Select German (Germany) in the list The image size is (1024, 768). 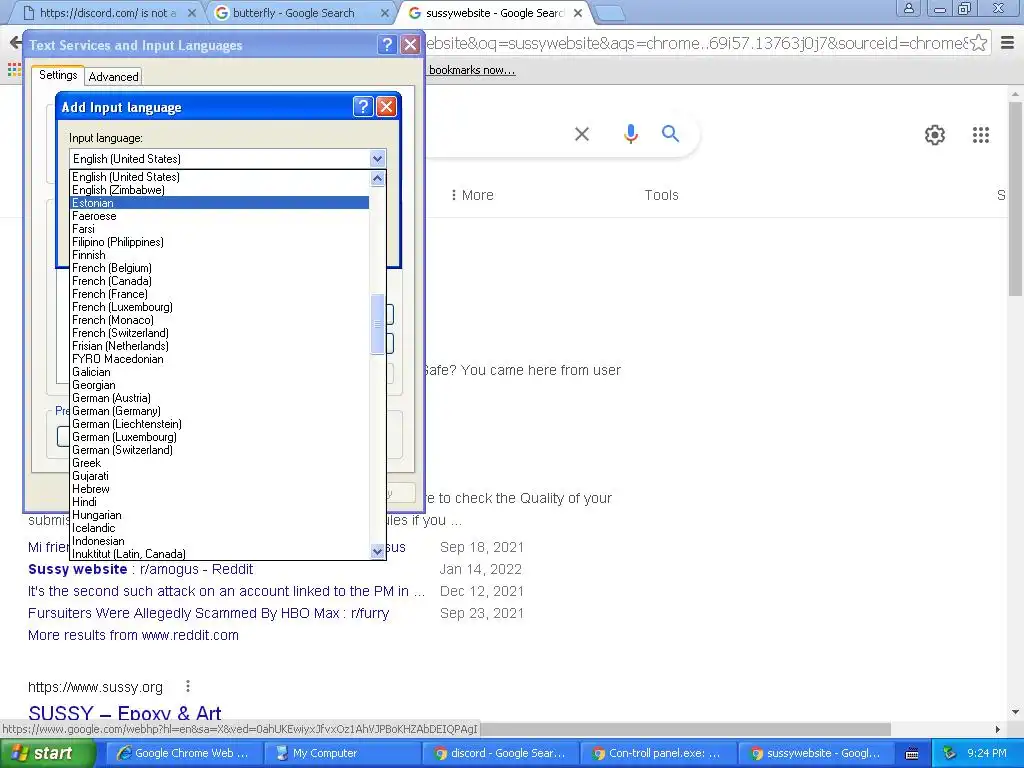coord(219,411)
